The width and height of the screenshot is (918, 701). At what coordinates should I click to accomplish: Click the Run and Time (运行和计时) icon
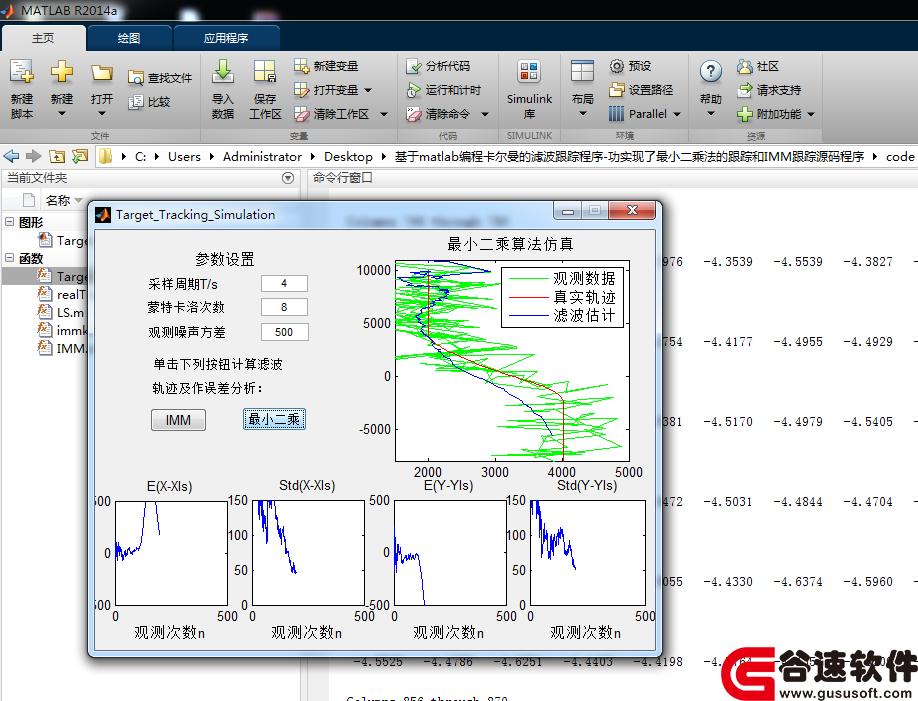413,90
